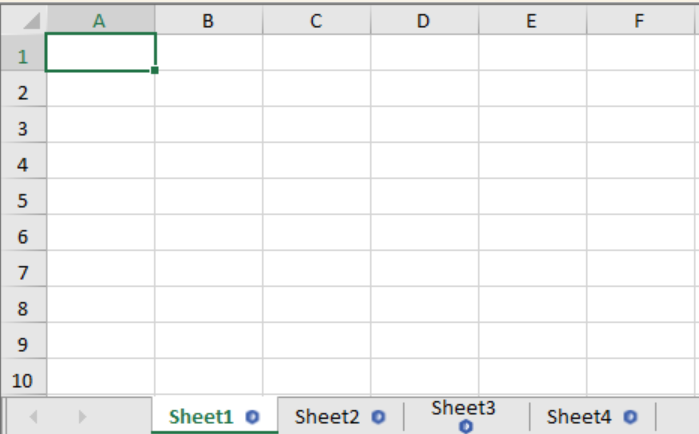The height and width of the screenshot is (434, 699).
Task: Select cell E7
Action: pos(532,273)
